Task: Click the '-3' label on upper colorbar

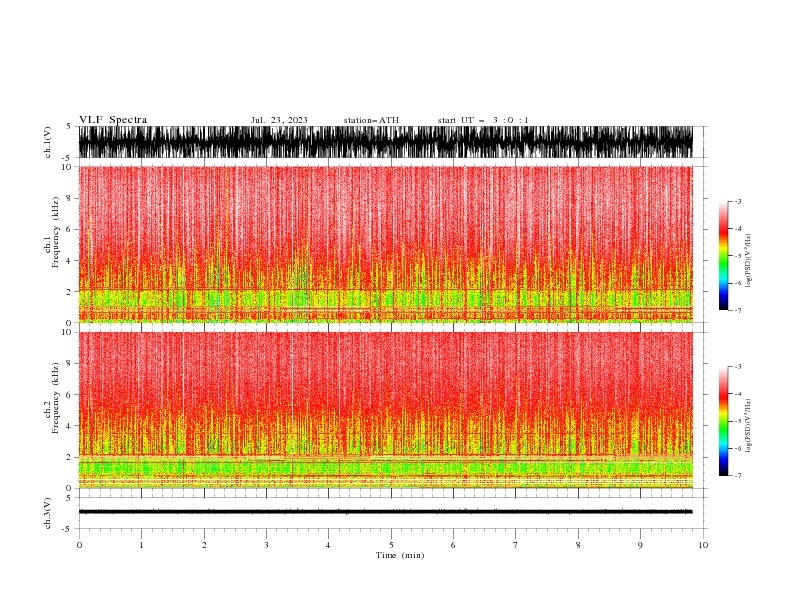Action: (x=737, y=201)
